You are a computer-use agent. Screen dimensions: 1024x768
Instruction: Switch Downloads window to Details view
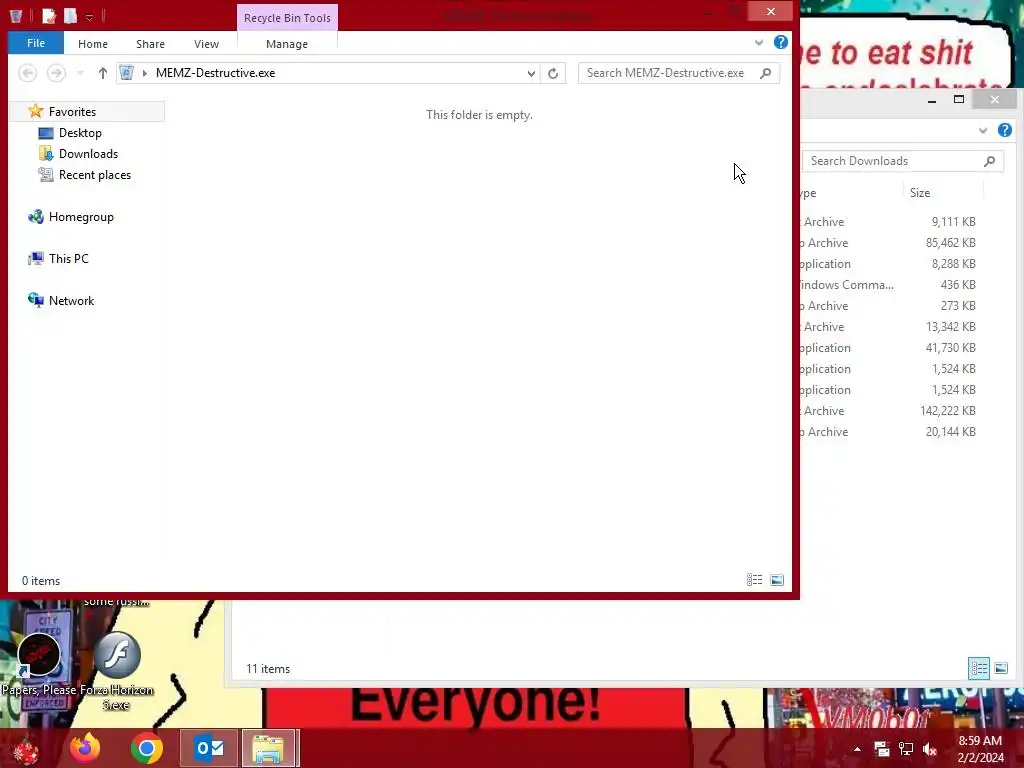click(x=979, y=668)
